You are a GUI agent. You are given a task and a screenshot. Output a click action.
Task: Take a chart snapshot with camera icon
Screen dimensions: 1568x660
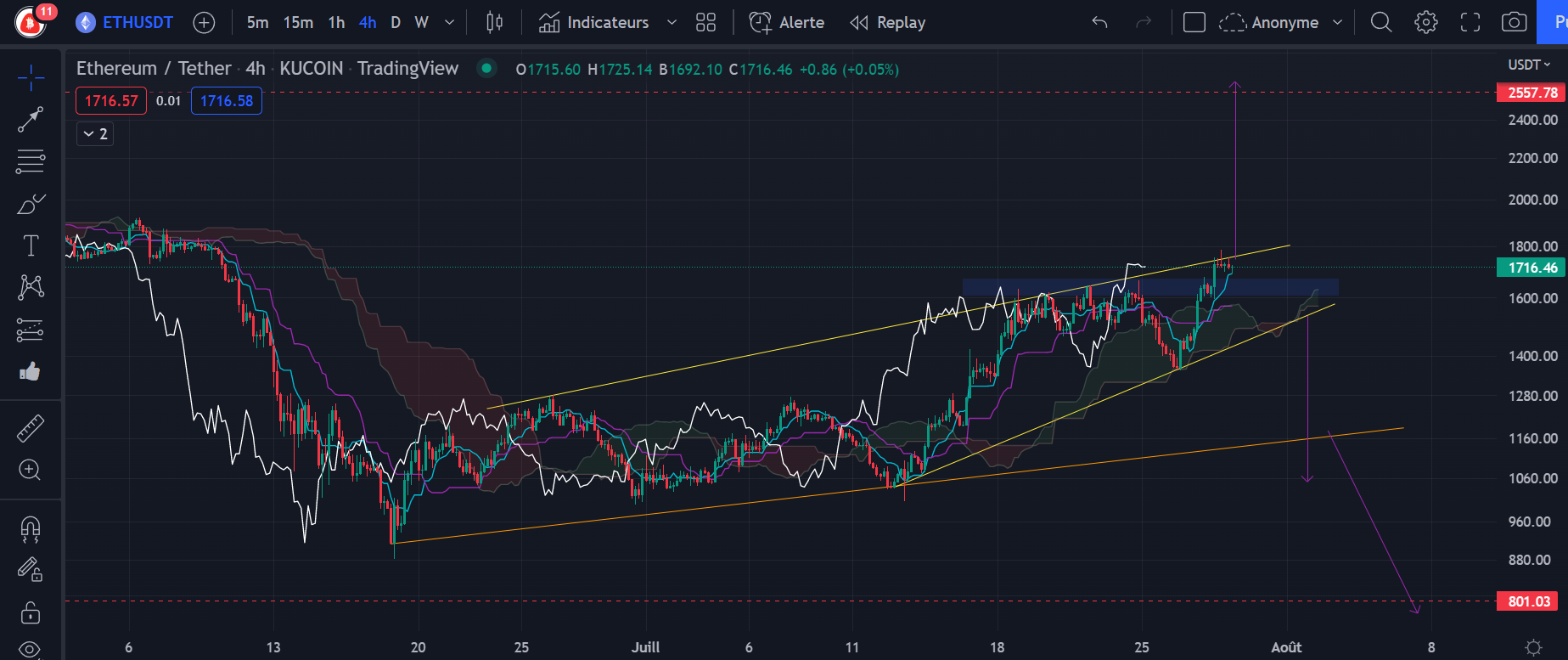click(x=1514, y=22)
